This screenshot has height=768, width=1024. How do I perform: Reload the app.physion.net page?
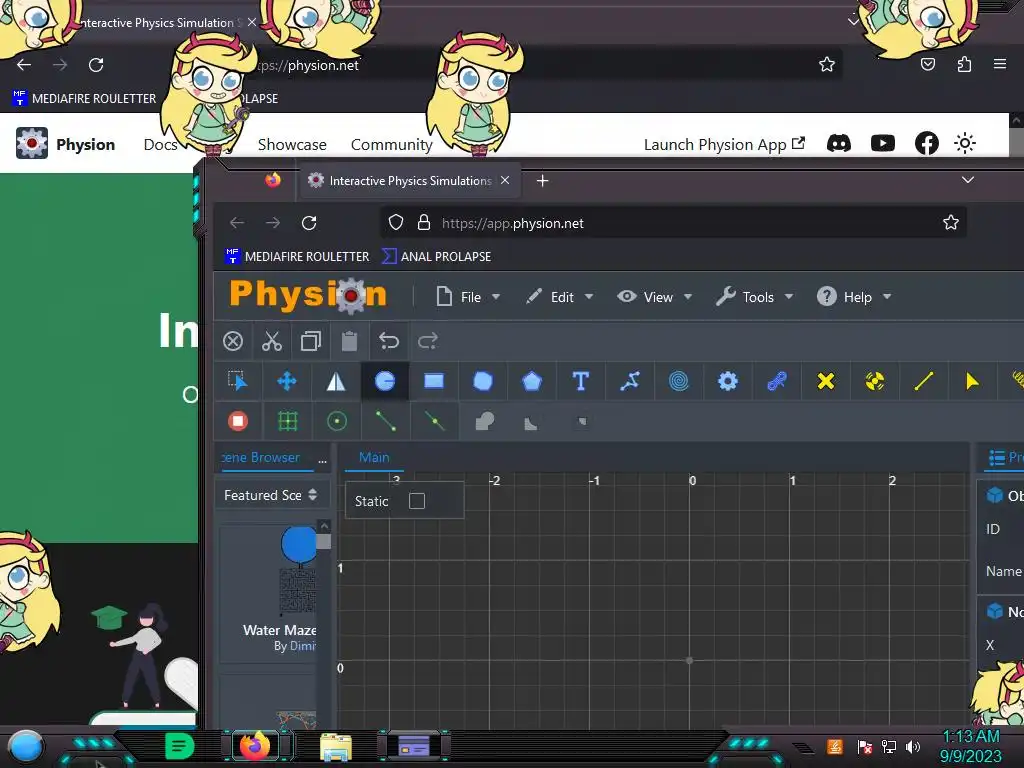point(309,223)
